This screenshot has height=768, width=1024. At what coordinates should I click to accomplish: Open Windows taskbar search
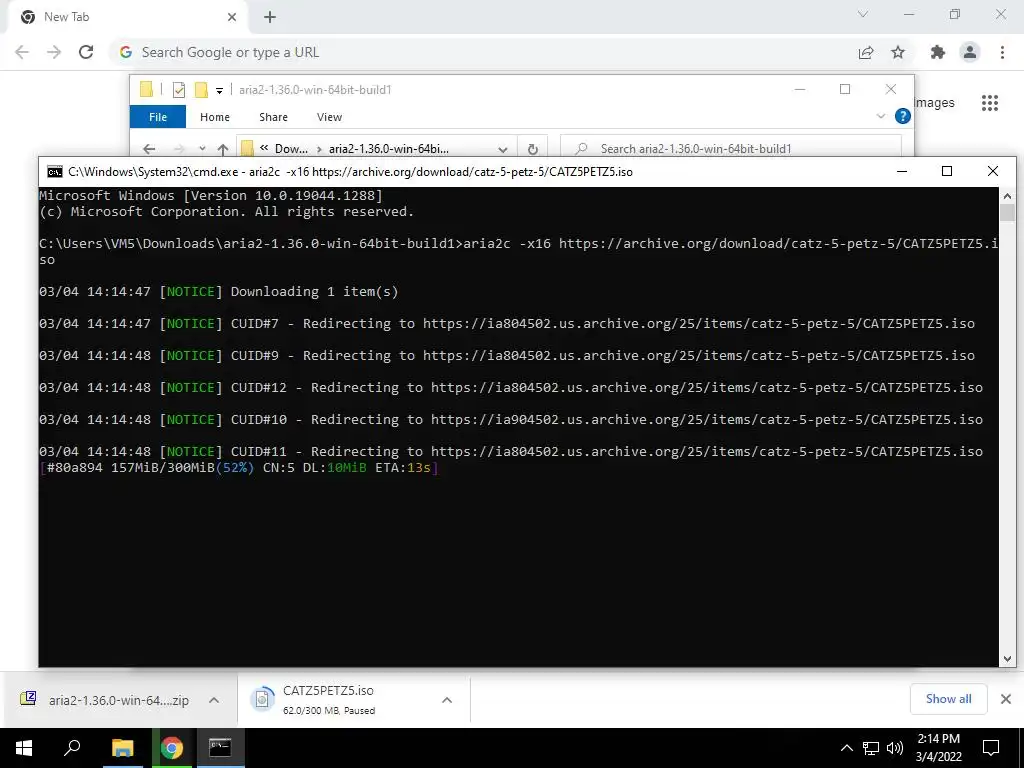click(x=72, y=748)
